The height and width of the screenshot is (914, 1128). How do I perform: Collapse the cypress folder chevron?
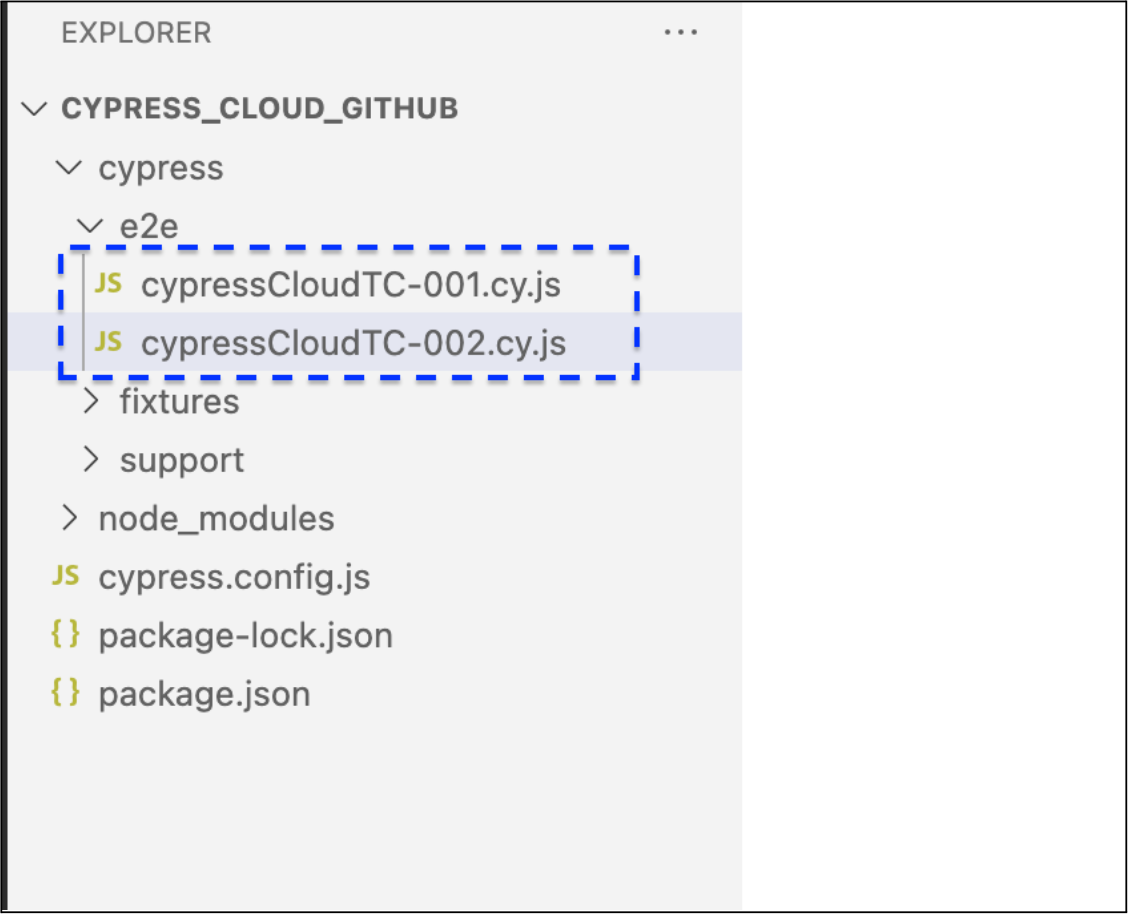[69, 167]
